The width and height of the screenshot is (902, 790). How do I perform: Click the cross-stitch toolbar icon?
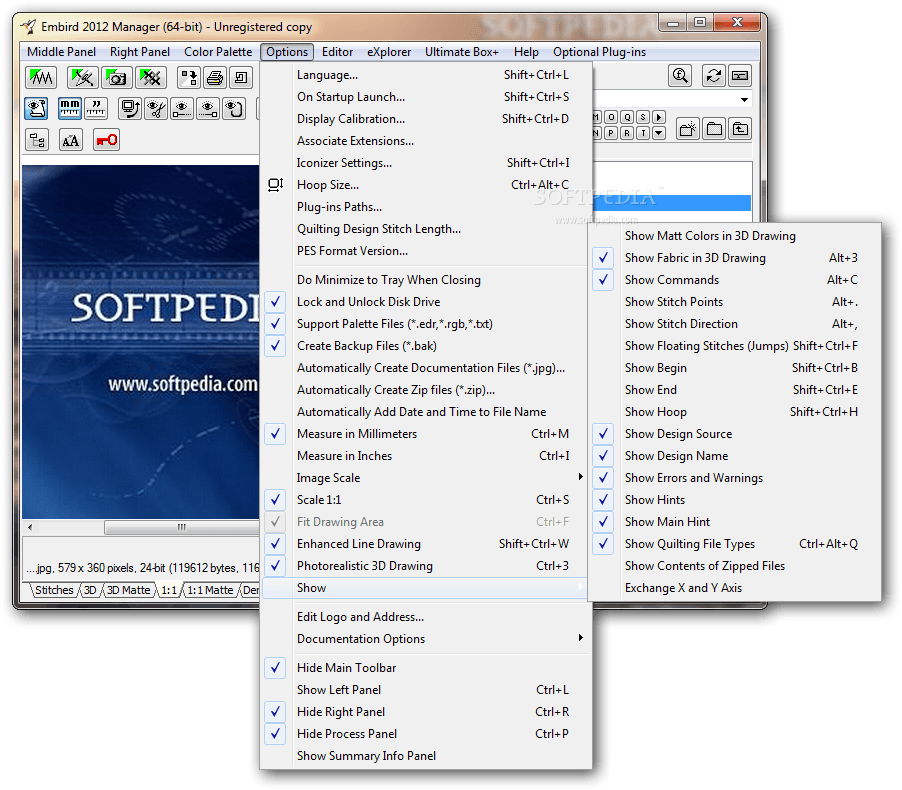[151, 77]
